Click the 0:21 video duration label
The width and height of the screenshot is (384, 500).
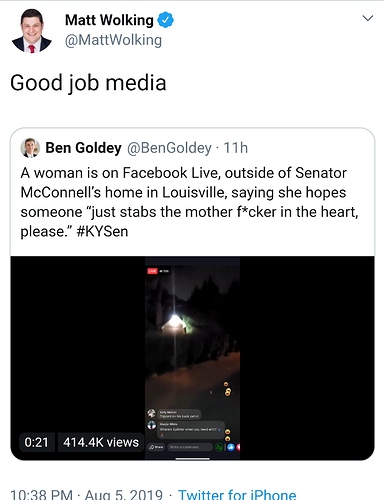(x=36, y=442)
